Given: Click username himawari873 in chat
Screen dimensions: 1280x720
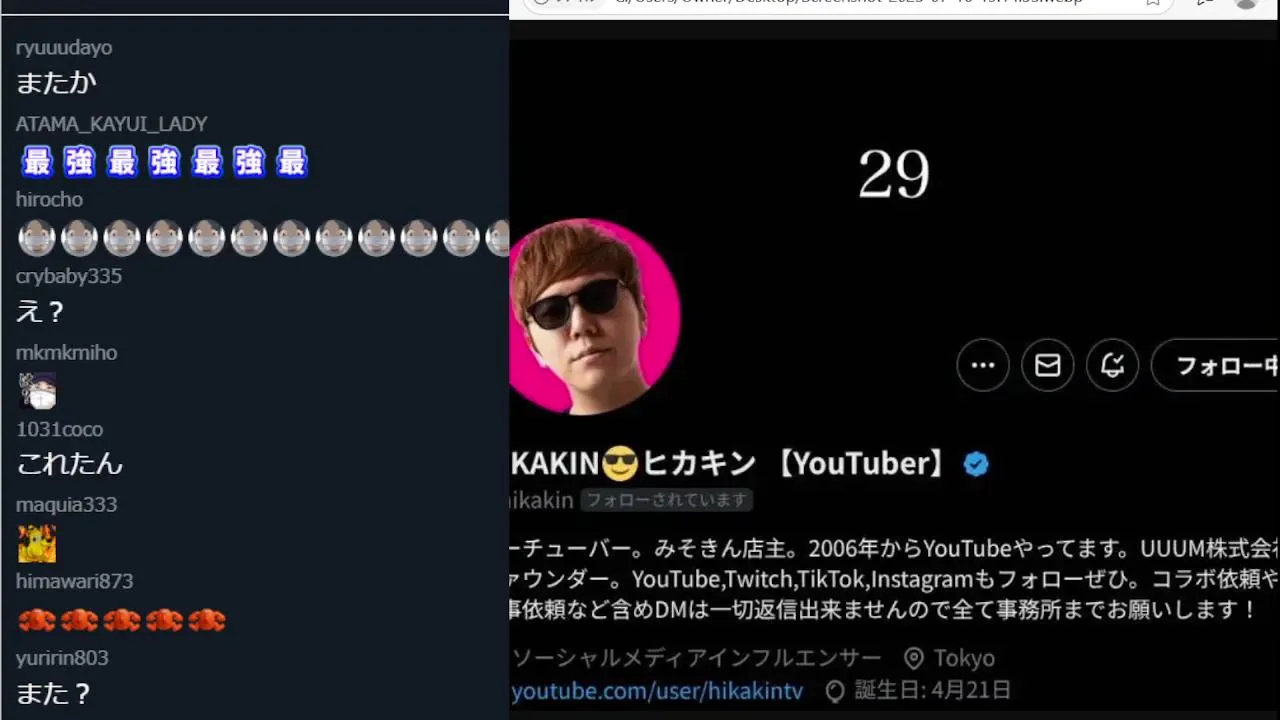Looking at the screenshot, I should [x=74, y=581].
